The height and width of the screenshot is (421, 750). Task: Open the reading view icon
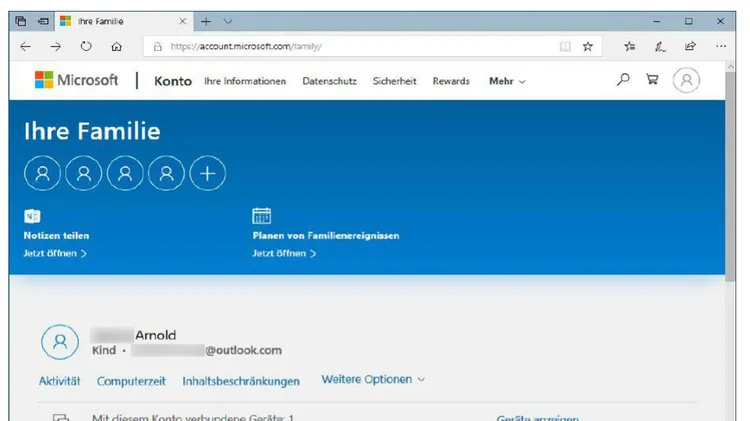(x=565, y=46)
